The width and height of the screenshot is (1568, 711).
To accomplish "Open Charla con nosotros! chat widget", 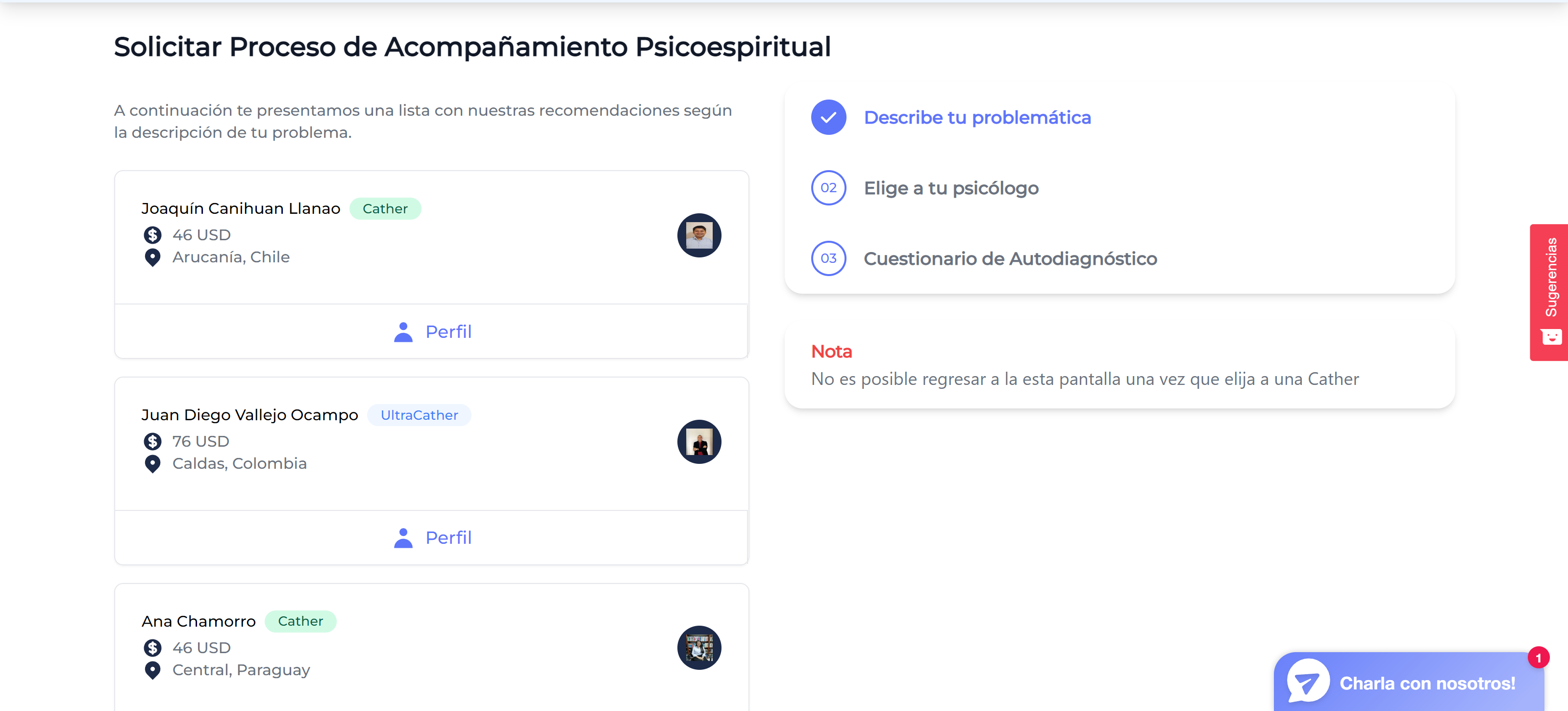I will point(1409,682).
